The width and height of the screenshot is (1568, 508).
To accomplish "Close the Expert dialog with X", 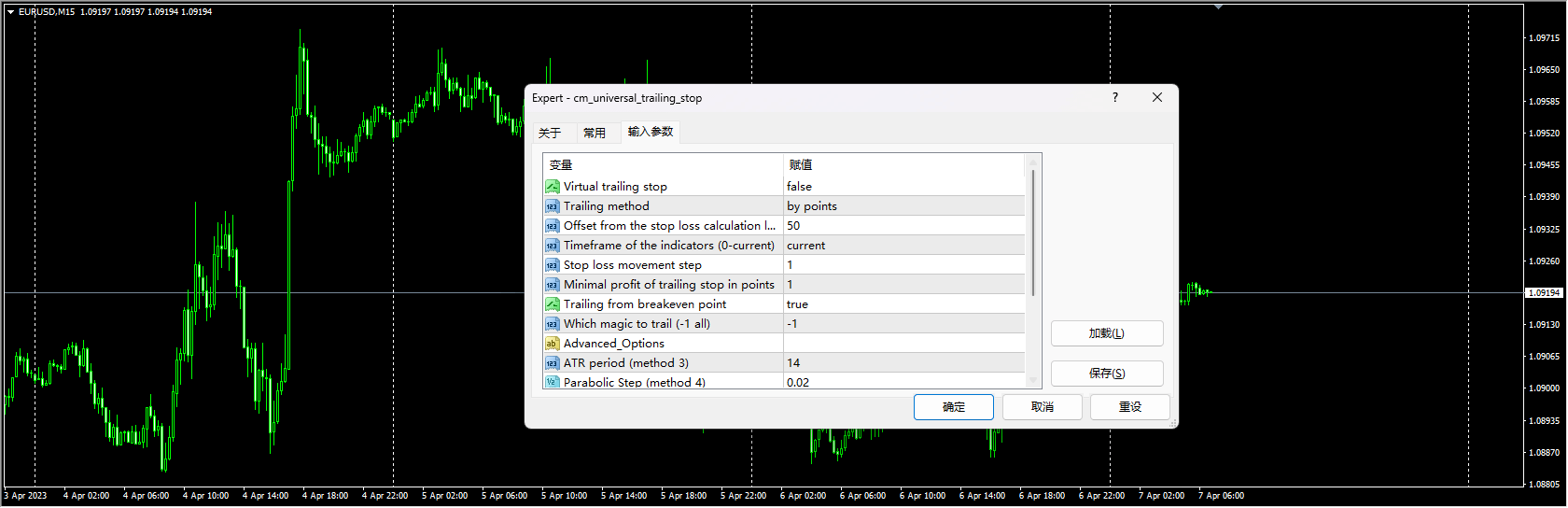I will point(1157,97).
